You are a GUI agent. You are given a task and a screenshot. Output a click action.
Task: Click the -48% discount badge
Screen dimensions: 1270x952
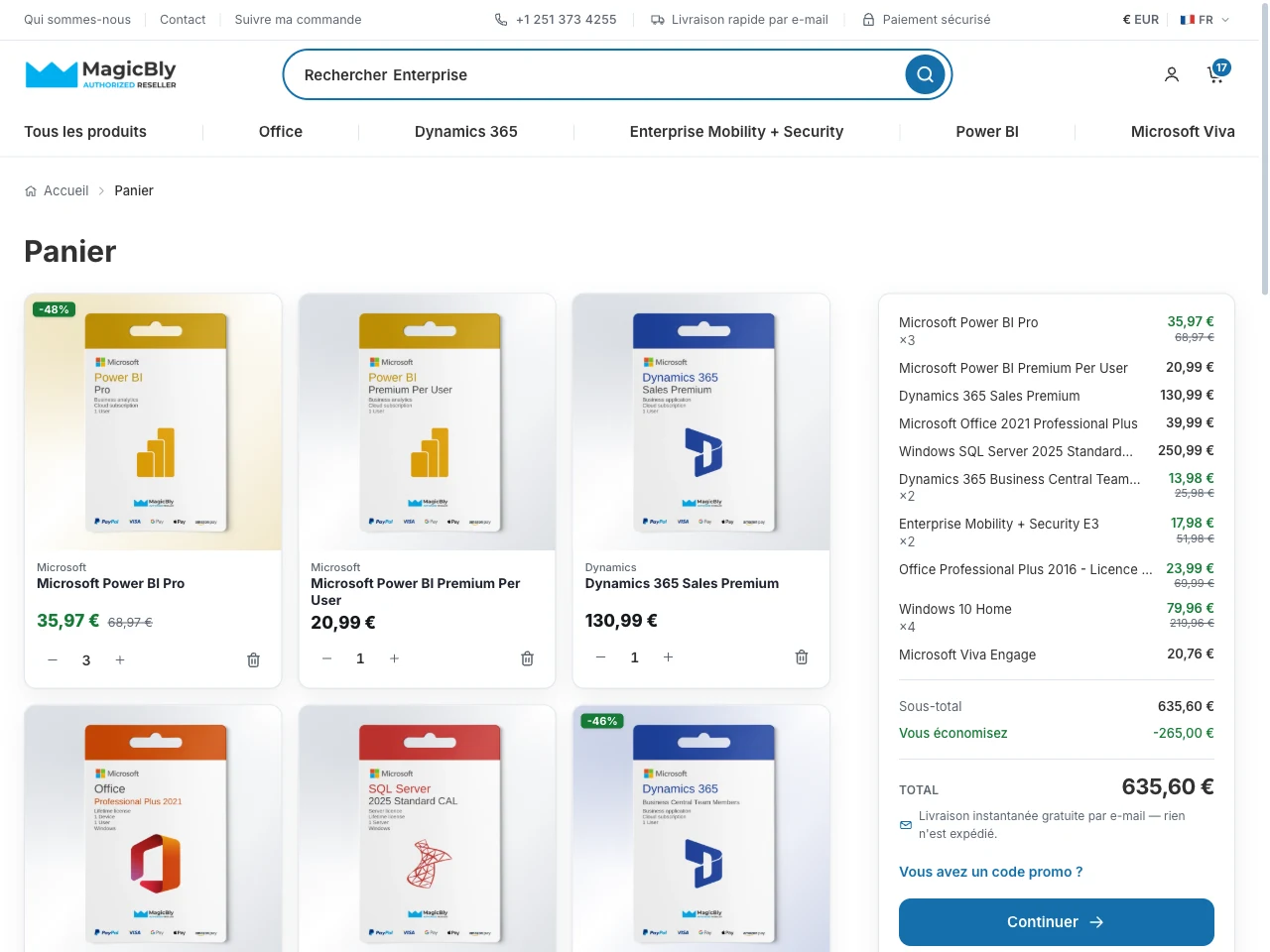click(54, 309)
